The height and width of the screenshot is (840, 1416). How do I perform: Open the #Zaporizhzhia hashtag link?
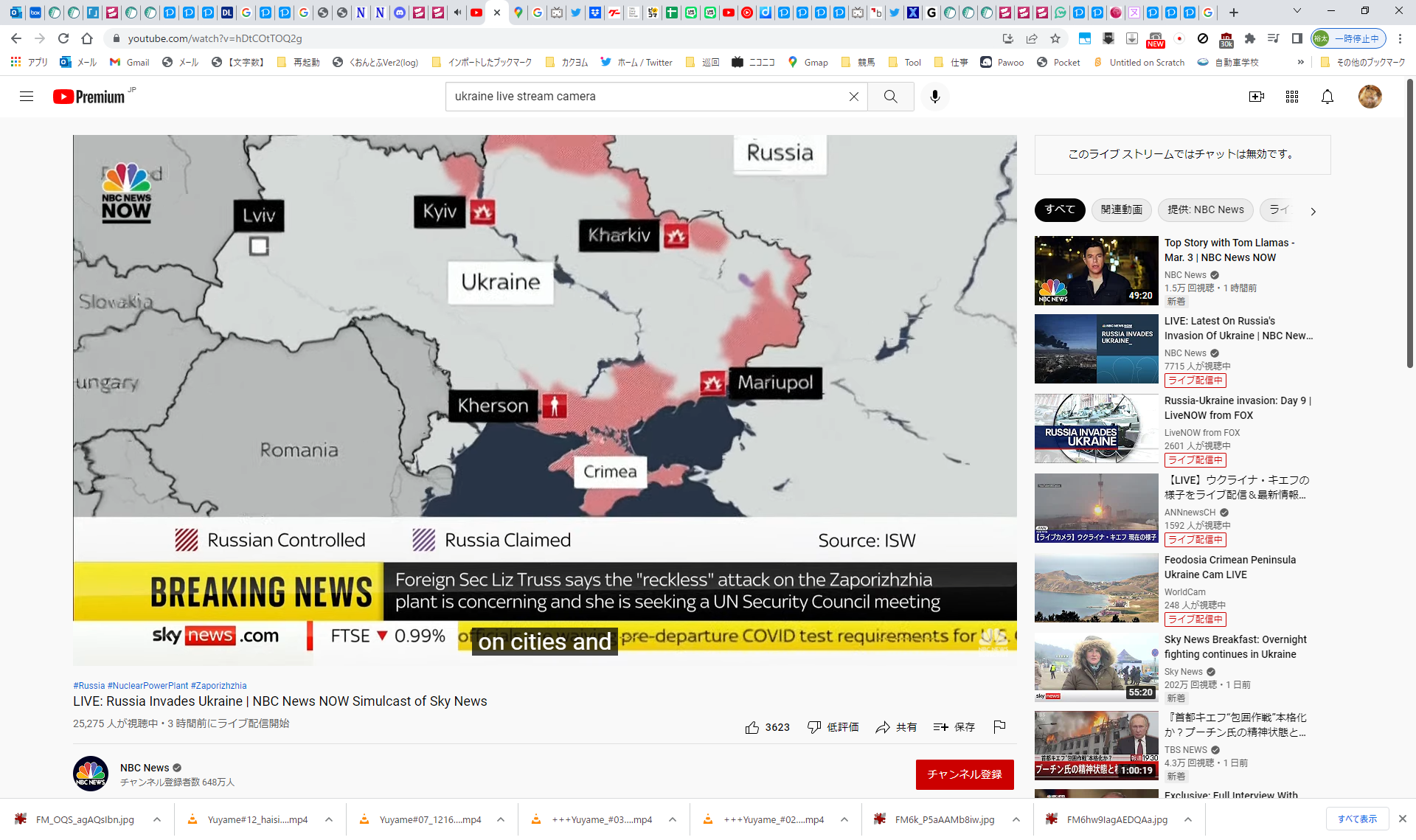coord(218,686)
